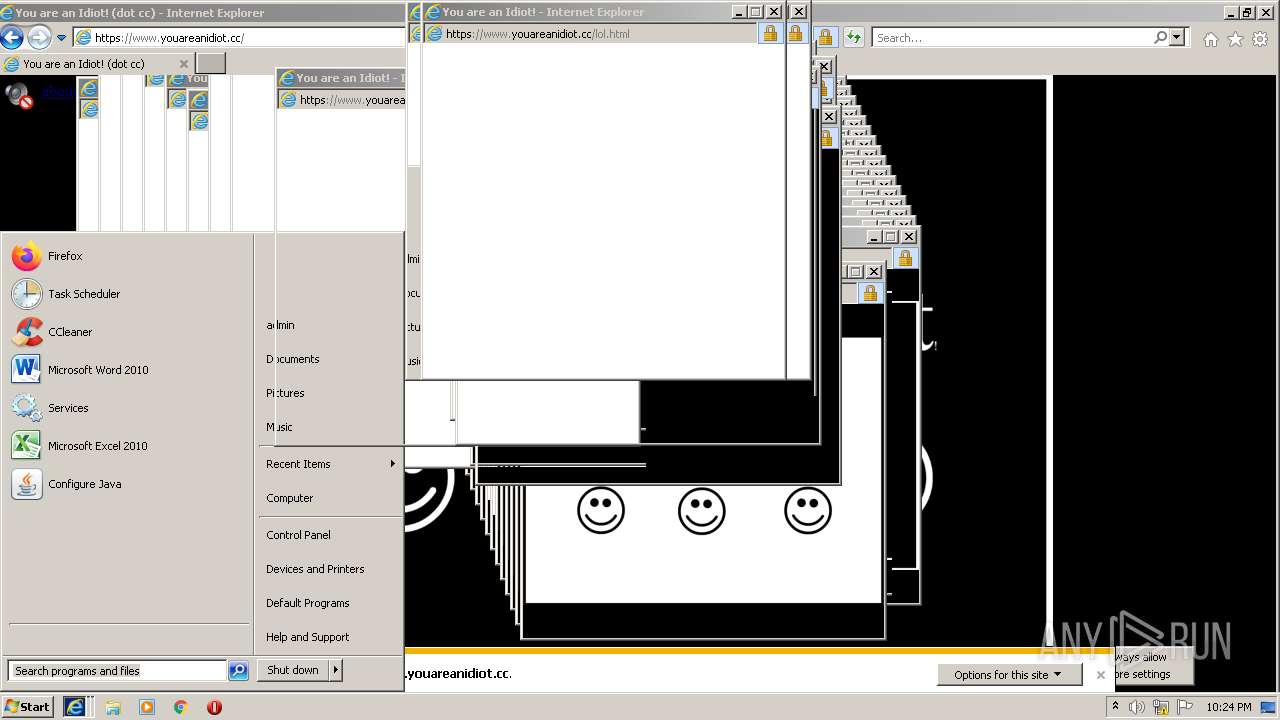Open Default Programs
1280x720 pixels.
[307, 603]
